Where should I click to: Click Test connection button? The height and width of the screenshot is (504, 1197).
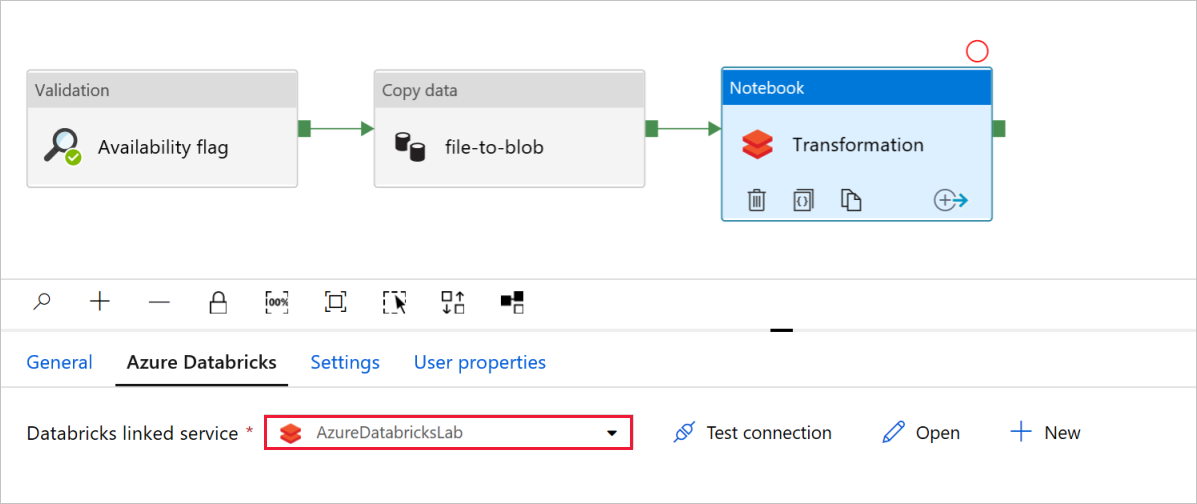click(753, 433)
